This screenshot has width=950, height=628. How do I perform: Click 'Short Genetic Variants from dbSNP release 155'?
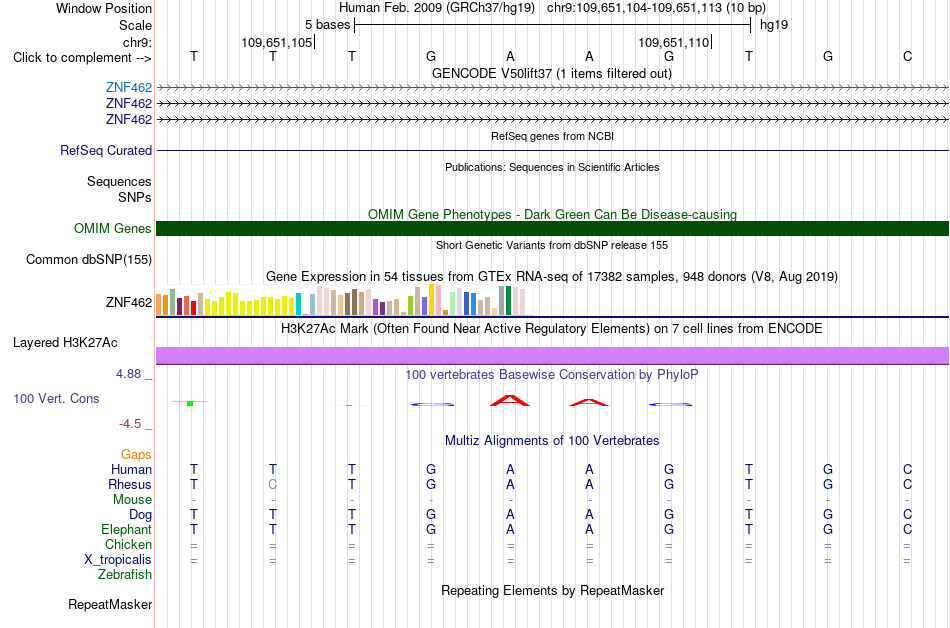(552, 245)
